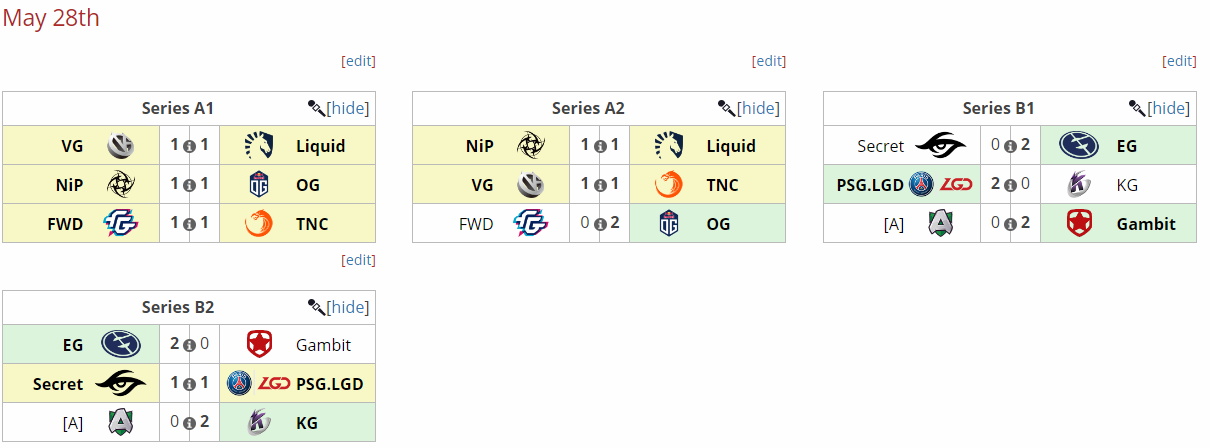The image size is (1210, 448).
Task: Click the Team Liquid logo in Series A2
Action: click(x=669, y=146)
